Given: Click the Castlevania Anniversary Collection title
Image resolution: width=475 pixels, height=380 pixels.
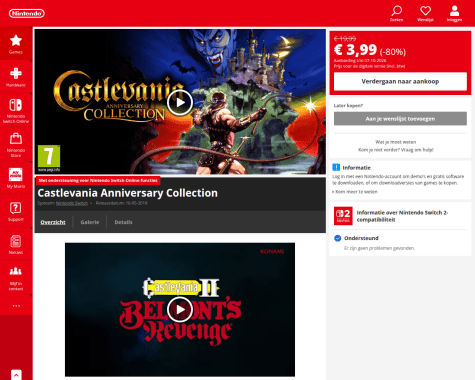Looking at the screenshot, I should [x=127, y=193].
